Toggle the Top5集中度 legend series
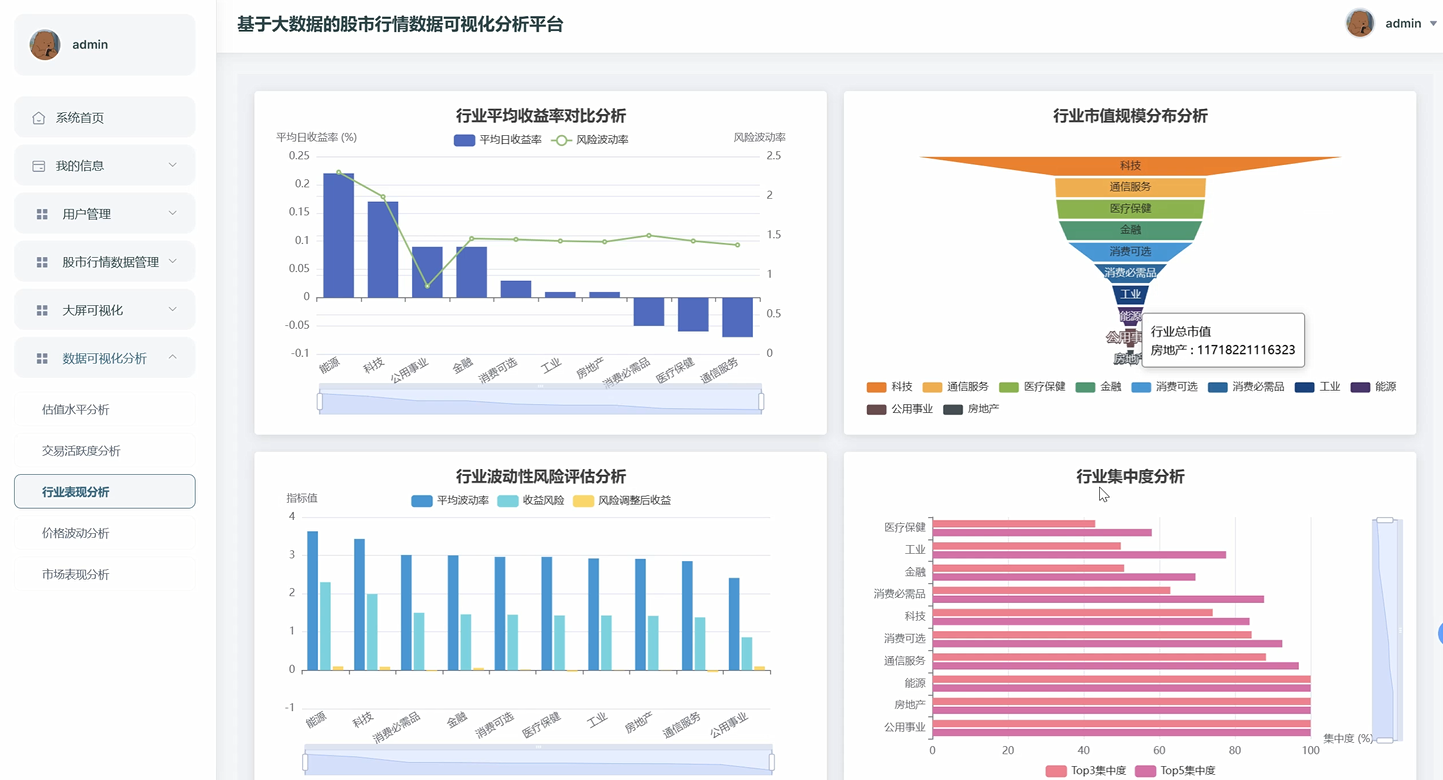 point(1175,771)
